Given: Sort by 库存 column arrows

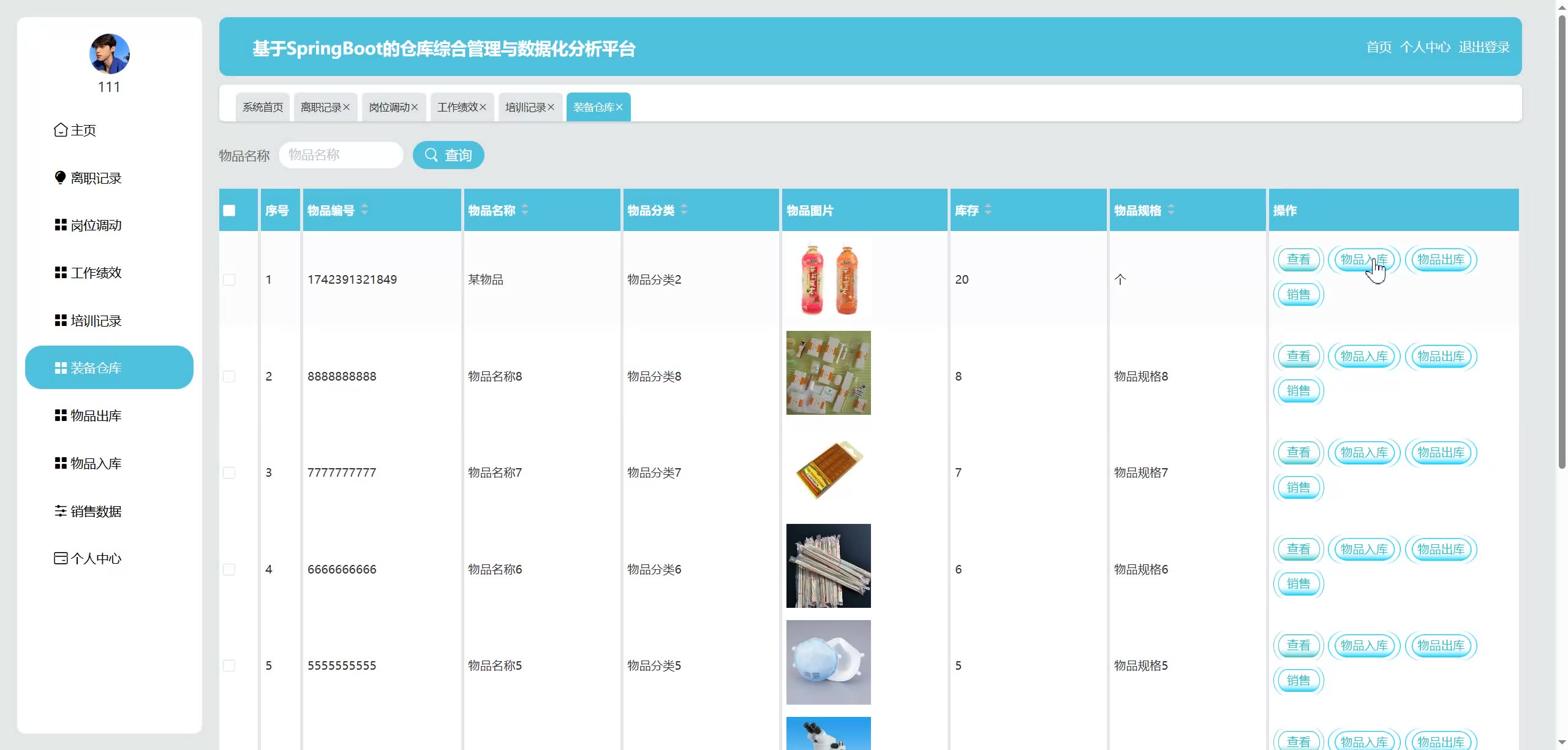Looking at the screenshot, I should 987,210.
